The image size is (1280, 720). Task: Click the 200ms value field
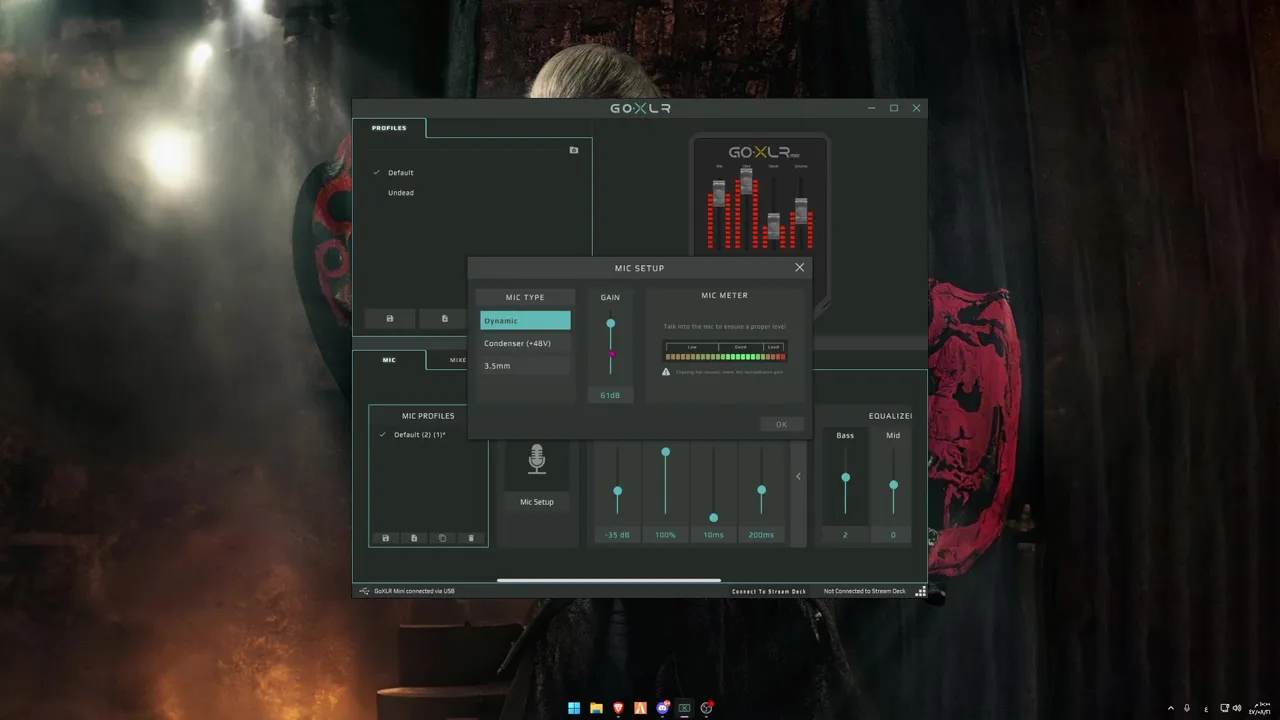click(761, 535)
